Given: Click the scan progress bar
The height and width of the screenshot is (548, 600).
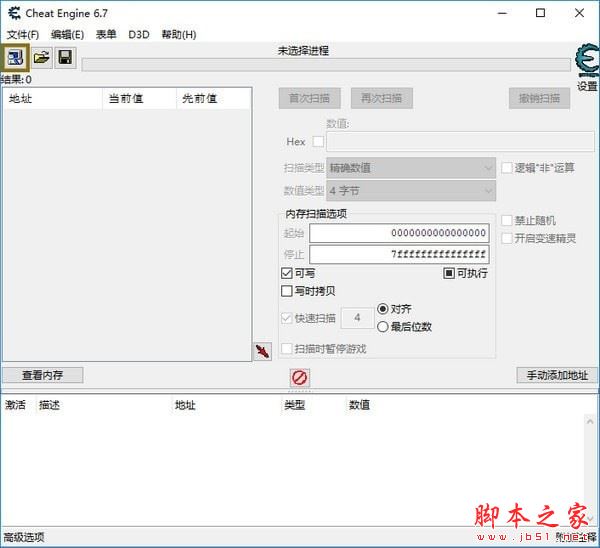Looking at the screenshot, I should pos(326,65).
